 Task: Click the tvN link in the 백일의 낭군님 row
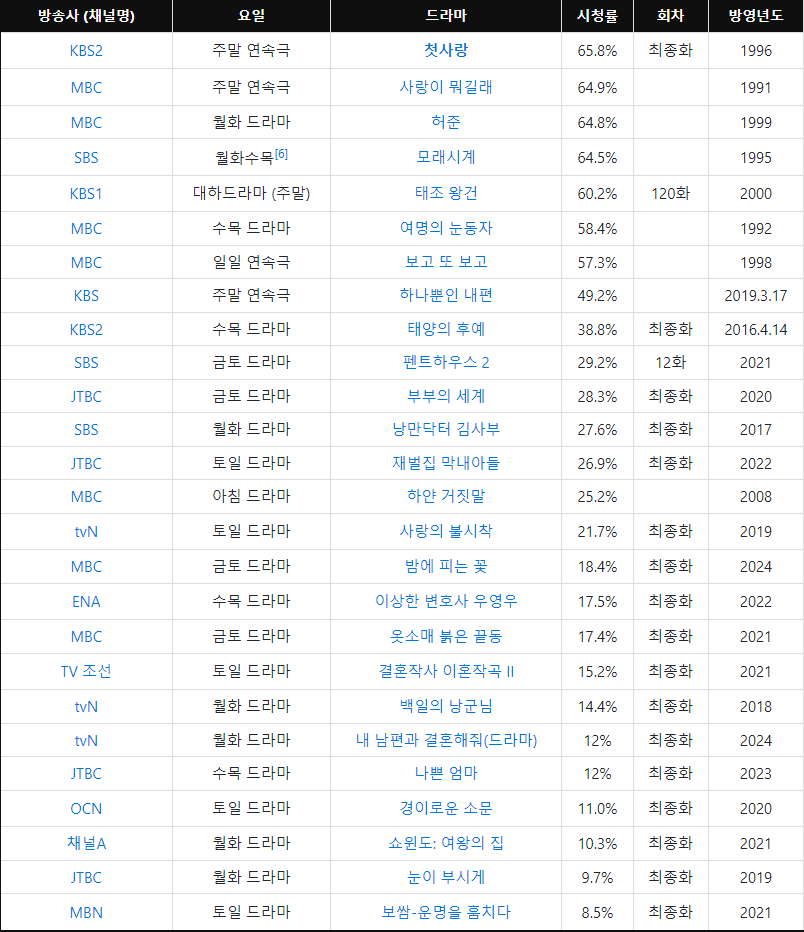click(x=86, y=707)
